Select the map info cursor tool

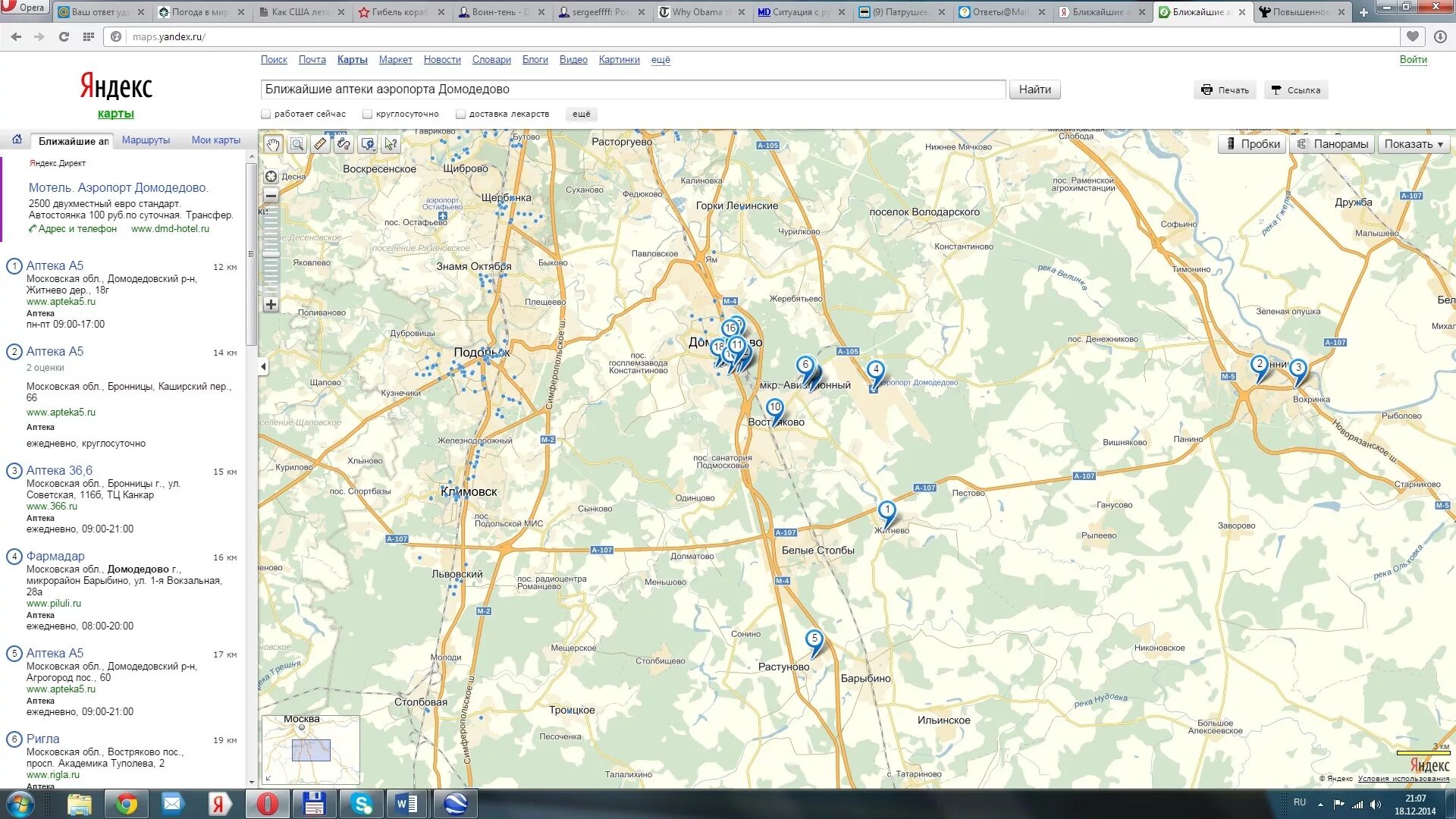click(391, 144)
